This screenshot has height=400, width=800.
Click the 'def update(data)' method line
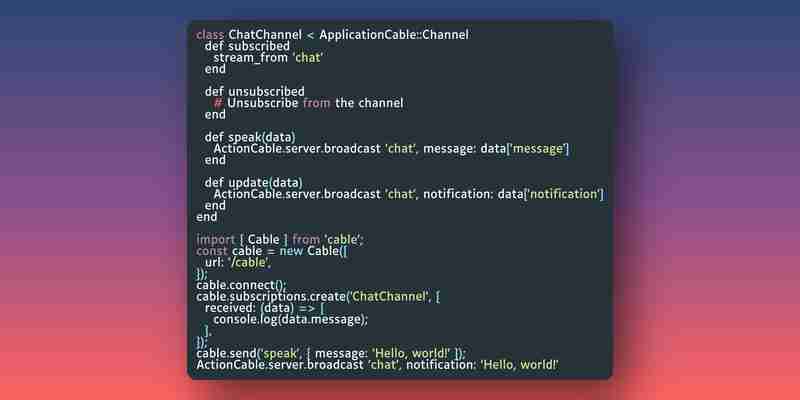click(254, 183)
